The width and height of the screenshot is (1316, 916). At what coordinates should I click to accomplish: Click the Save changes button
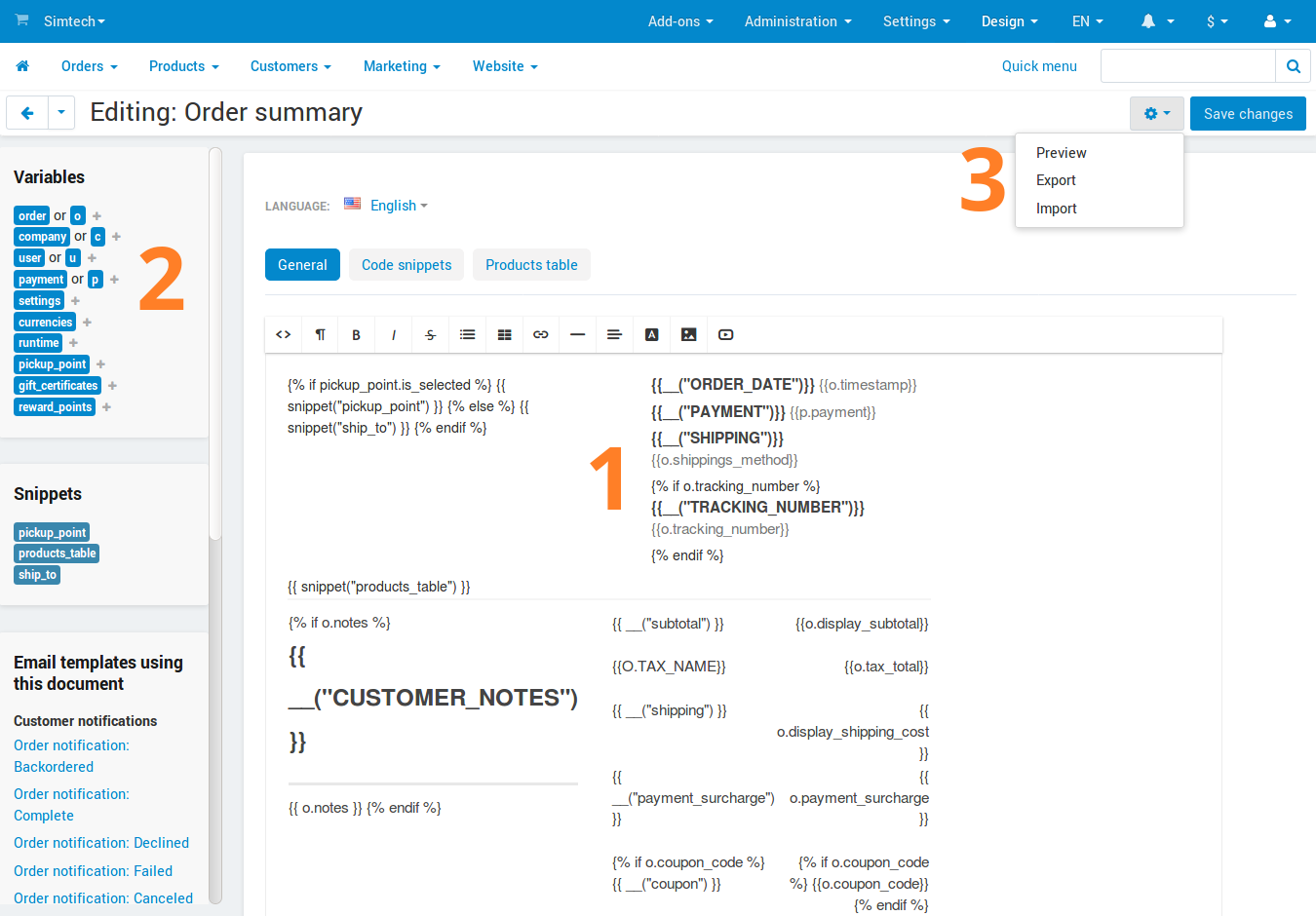(1248, 114)
